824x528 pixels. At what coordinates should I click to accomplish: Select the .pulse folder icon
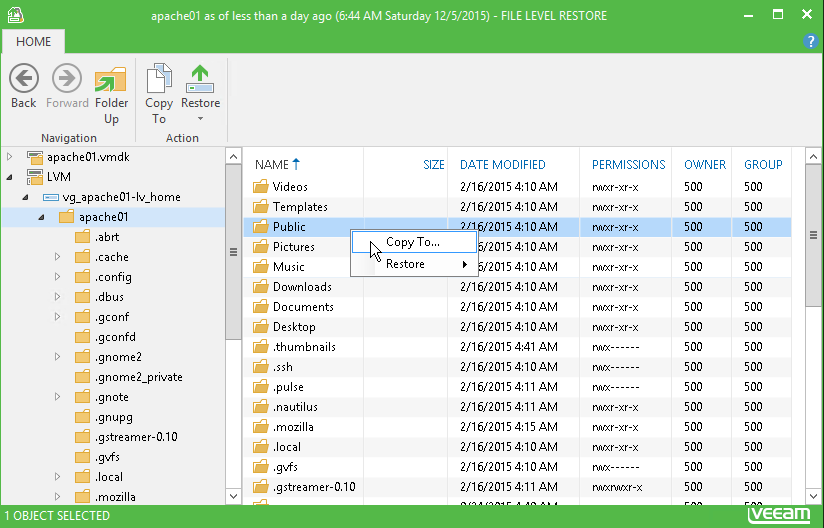point(260,387)
